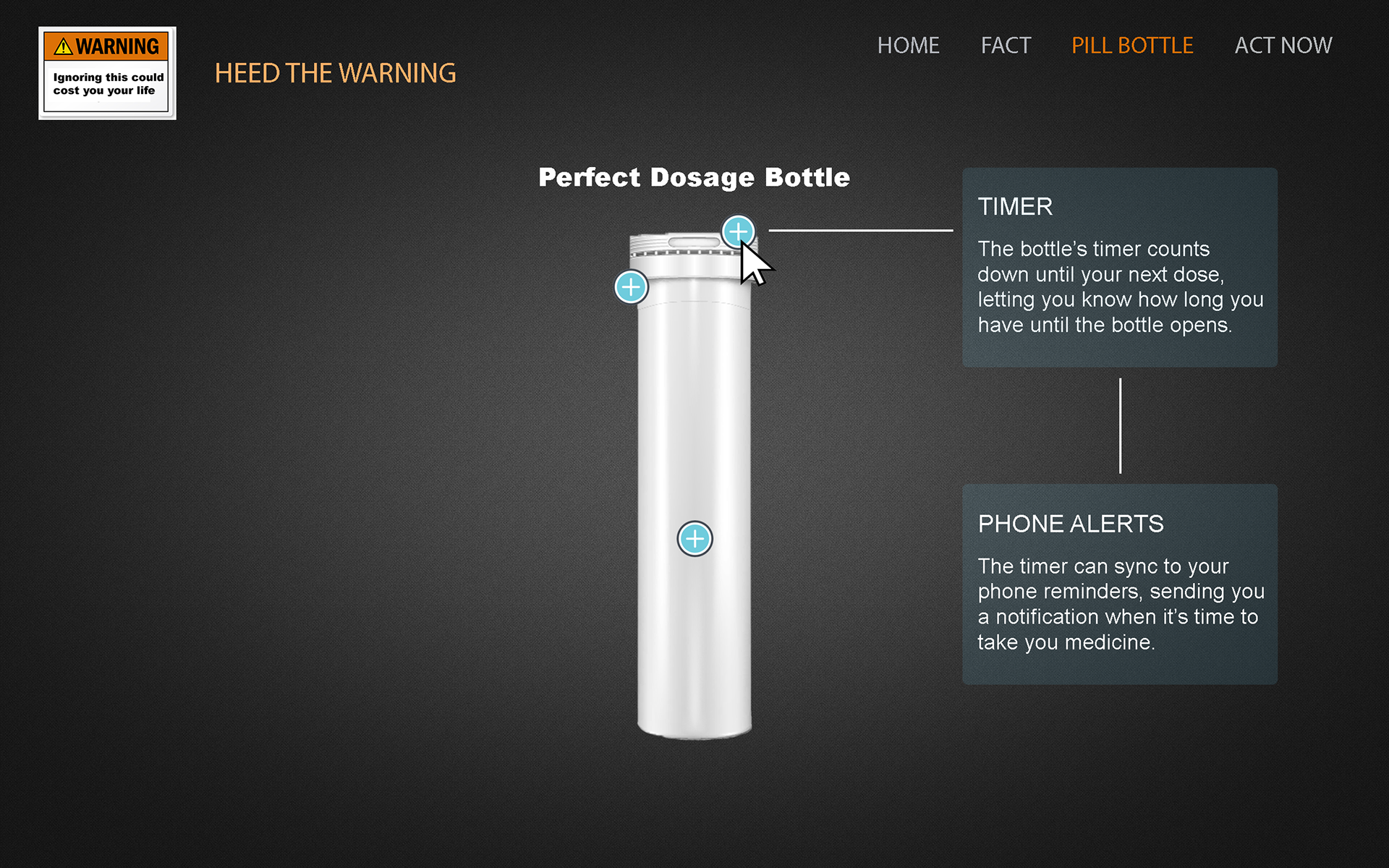Open the ACT NOW page
Viewport: 1389px width, 868px height.
coord(1283,46)
